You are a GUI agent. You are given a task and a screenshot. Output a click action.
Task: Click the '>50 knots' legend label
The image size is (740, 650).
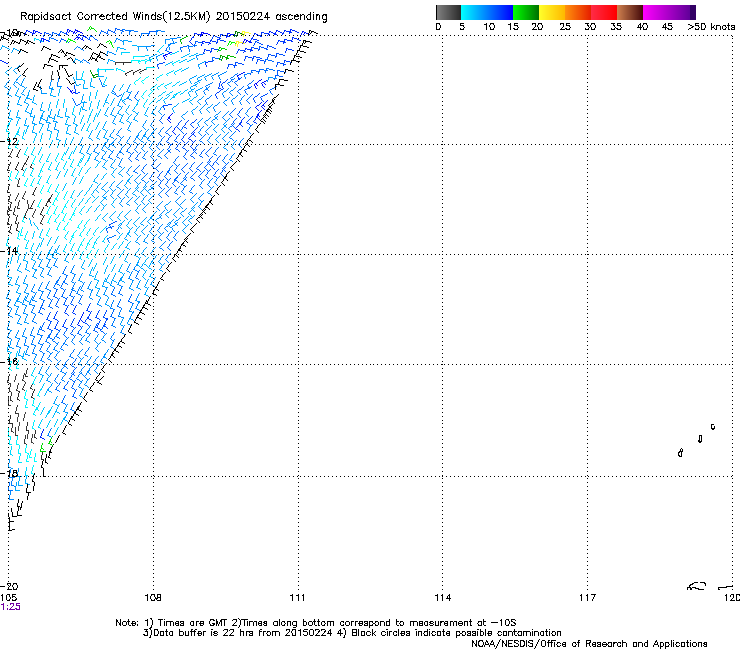[x=711, y=27]
